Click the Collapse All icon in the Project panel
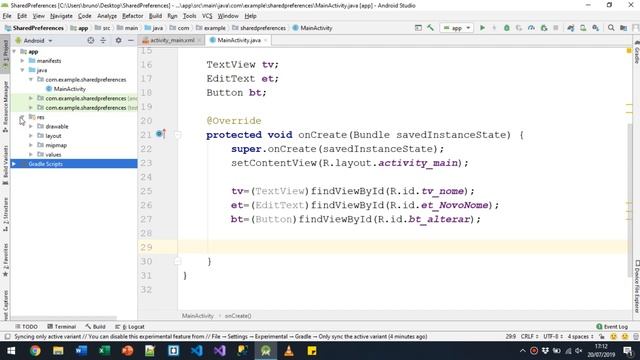Screen dimensions: 640x360 [103, 40]
